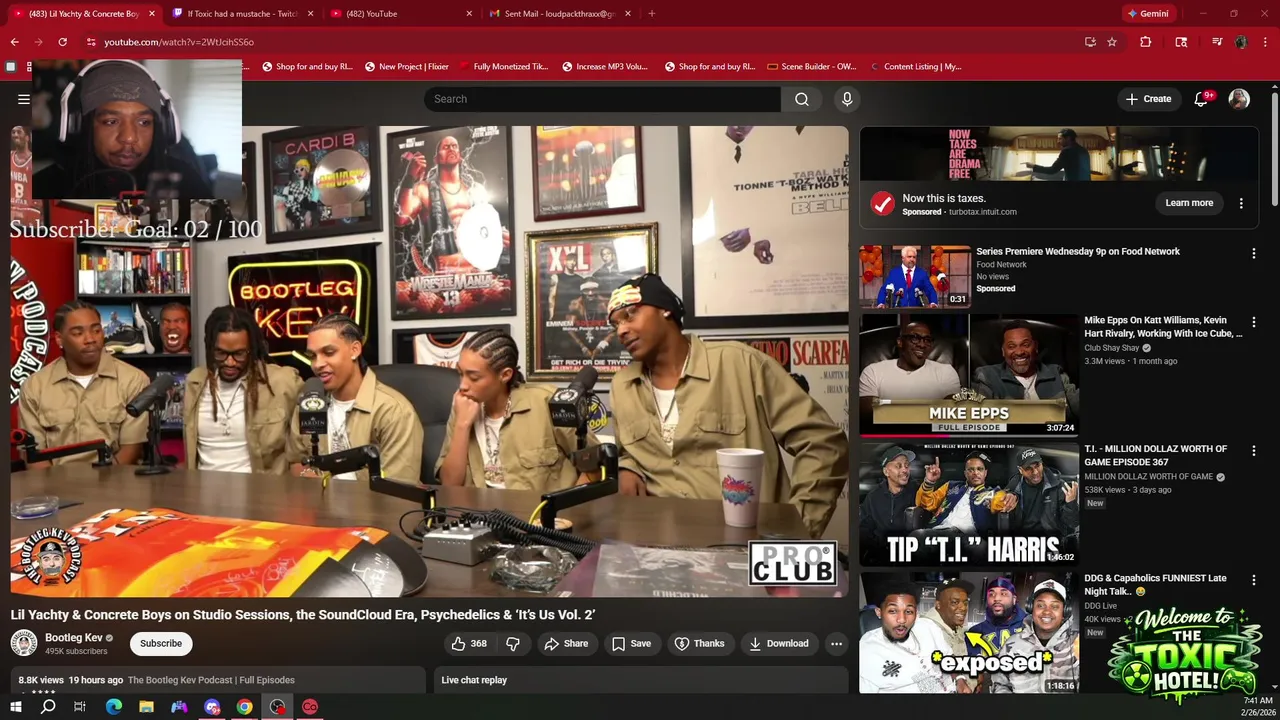Open Bootleg Kev channel name link
This screenshot has height=720, width=1280.
(74, 638)
